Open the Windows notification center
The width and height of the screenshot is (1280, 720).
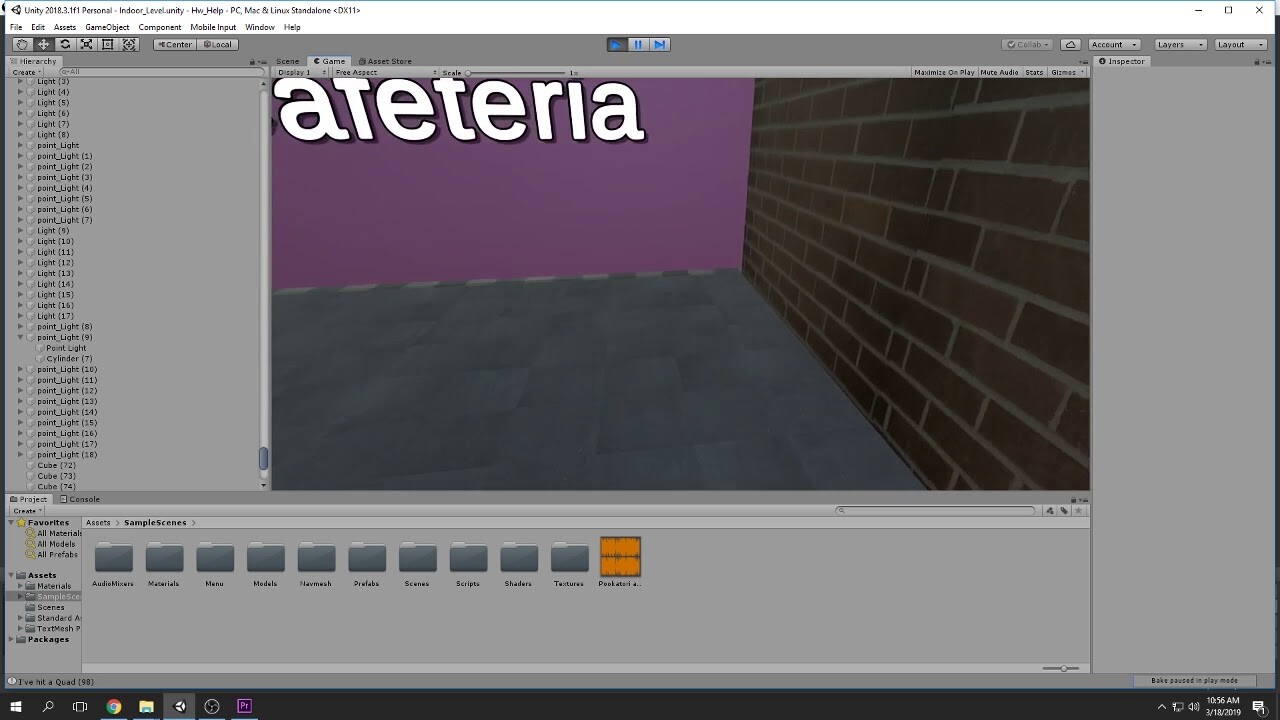point(1259,706)
